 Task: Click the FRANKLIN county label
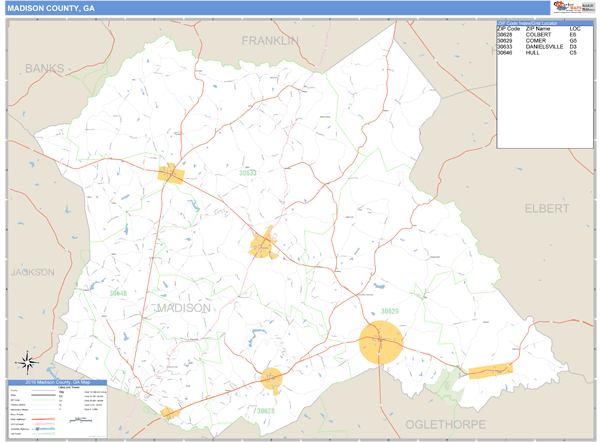270,40
